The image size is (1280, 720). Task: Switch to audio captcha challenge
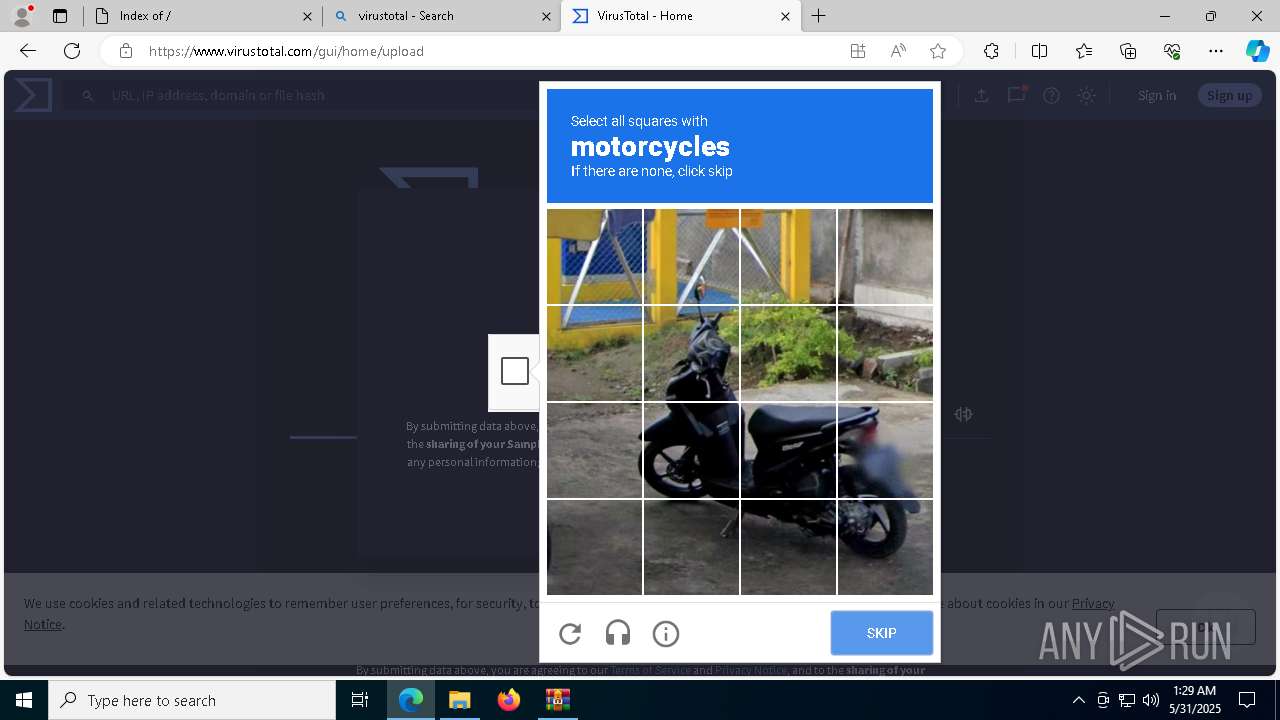click(618, 633)
